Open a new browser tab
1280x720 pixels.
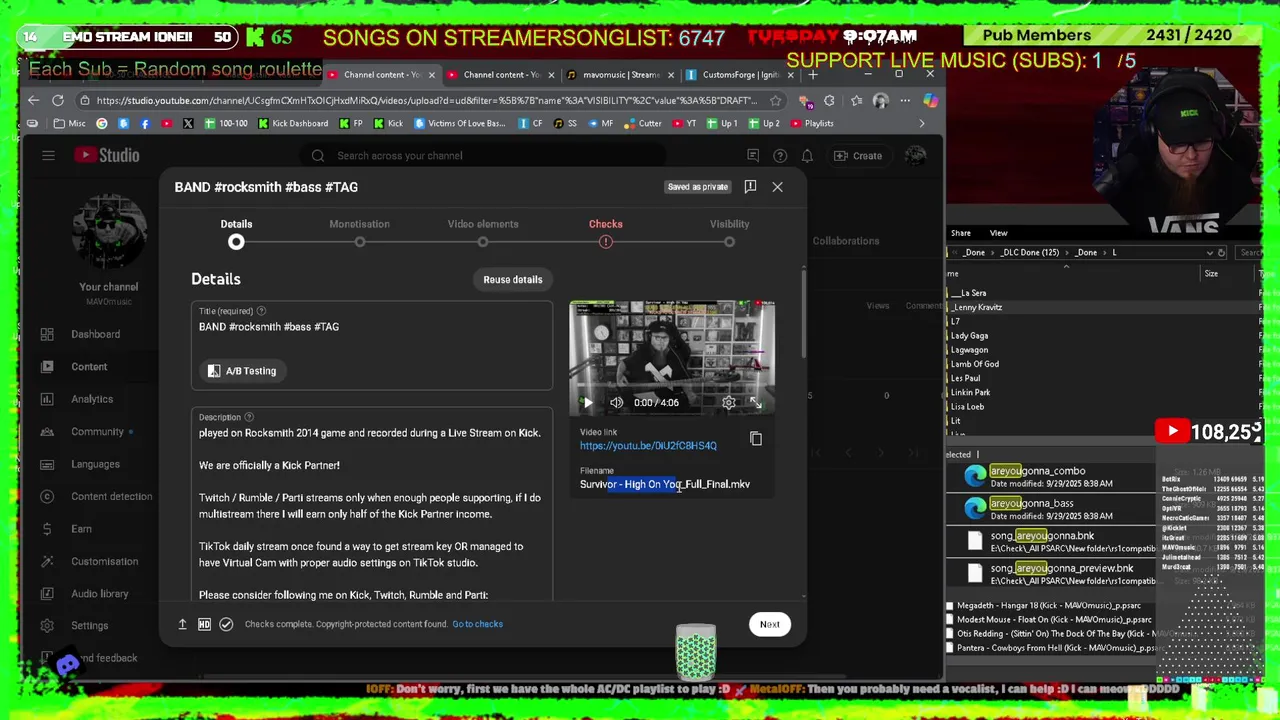pyautogui.click(x=813, y=75)
